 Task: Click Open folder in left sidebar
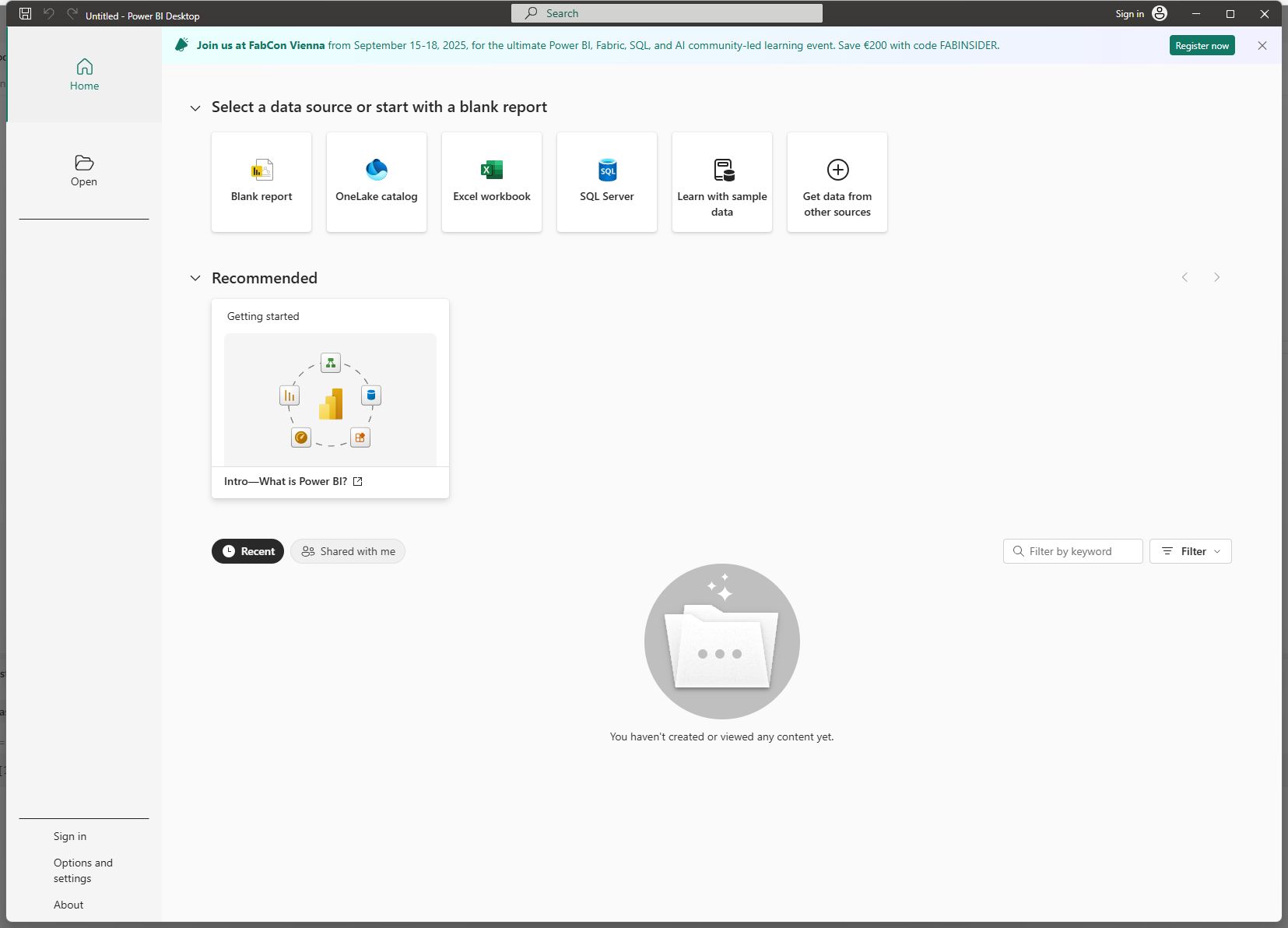pos(84,170)
